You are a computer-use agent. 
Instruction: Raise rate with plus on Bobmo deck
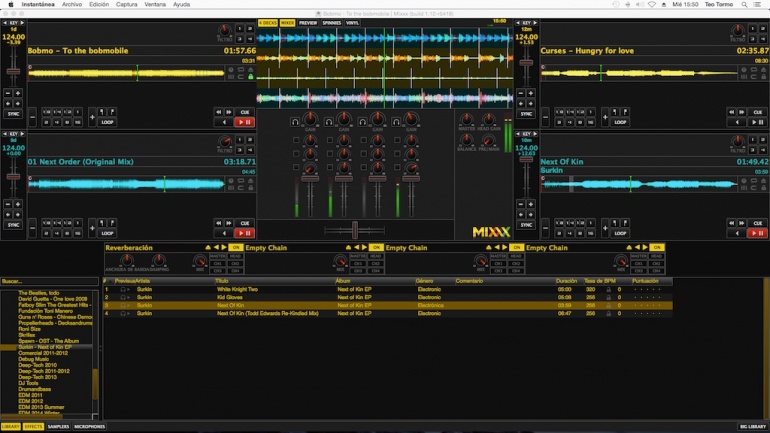(18, 93)
